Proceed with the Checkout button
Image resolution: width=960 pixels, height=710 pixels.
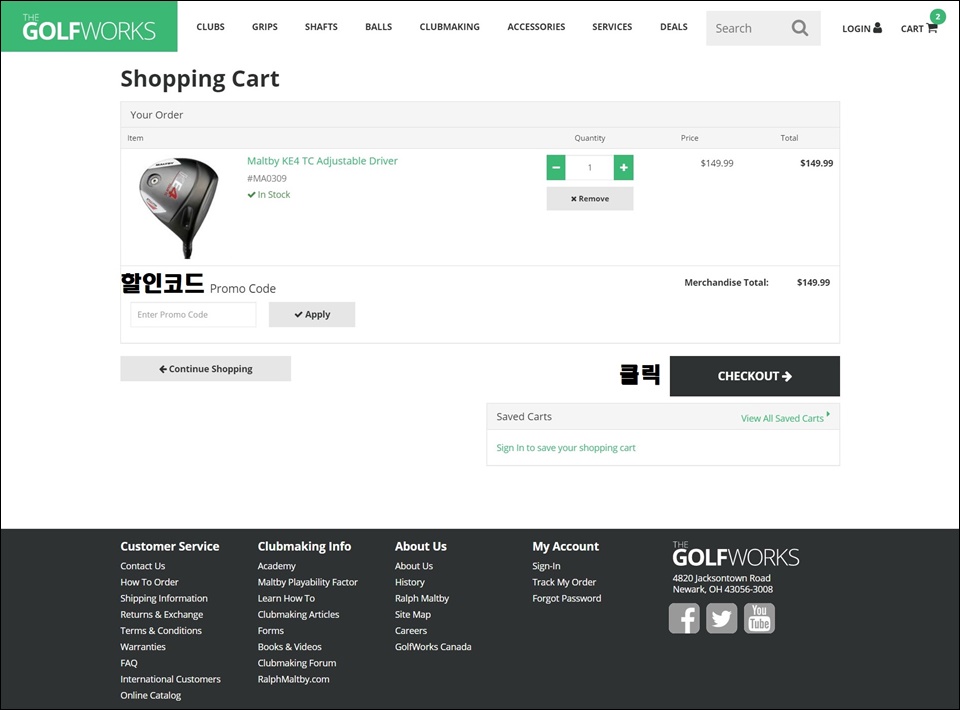(x=755, y=376)
